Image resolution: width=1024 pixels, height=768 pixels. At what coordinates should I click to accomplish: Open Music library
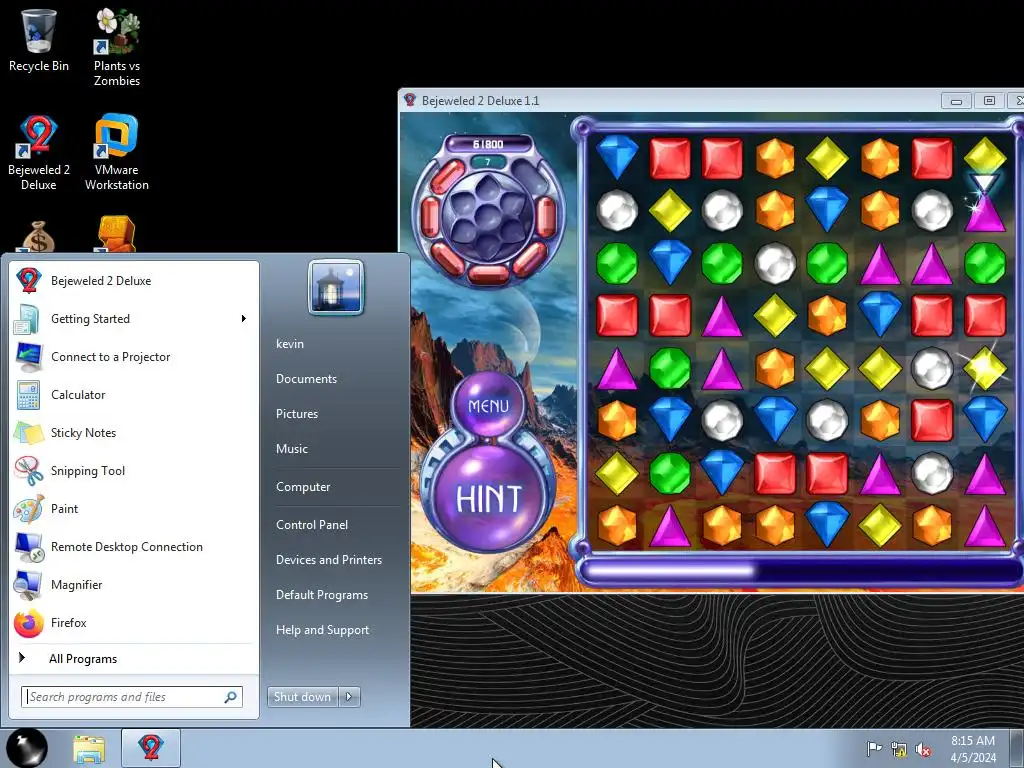pyautogui.click(x=292, y=449)
